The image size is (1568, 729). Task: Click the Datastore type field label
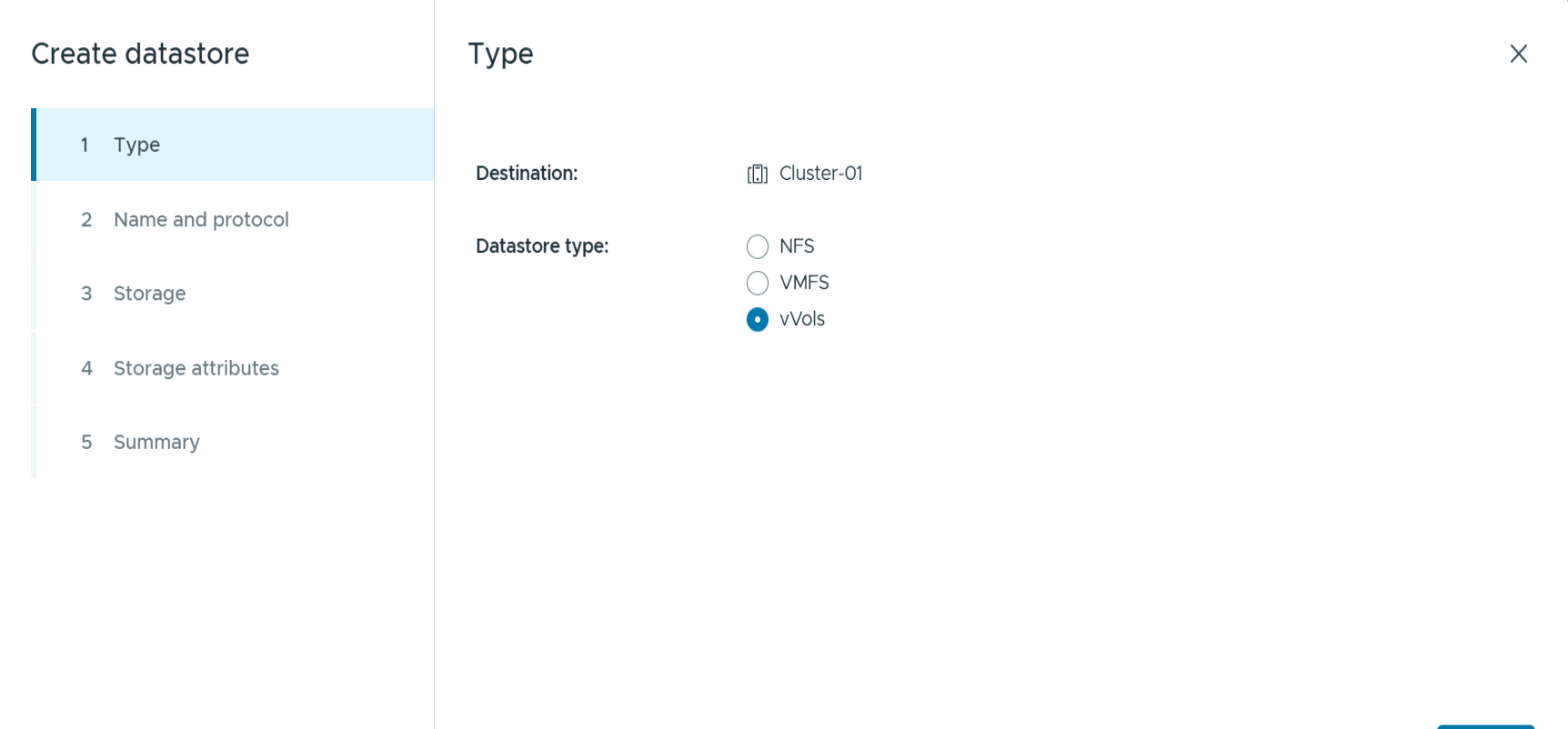[542, 246]
